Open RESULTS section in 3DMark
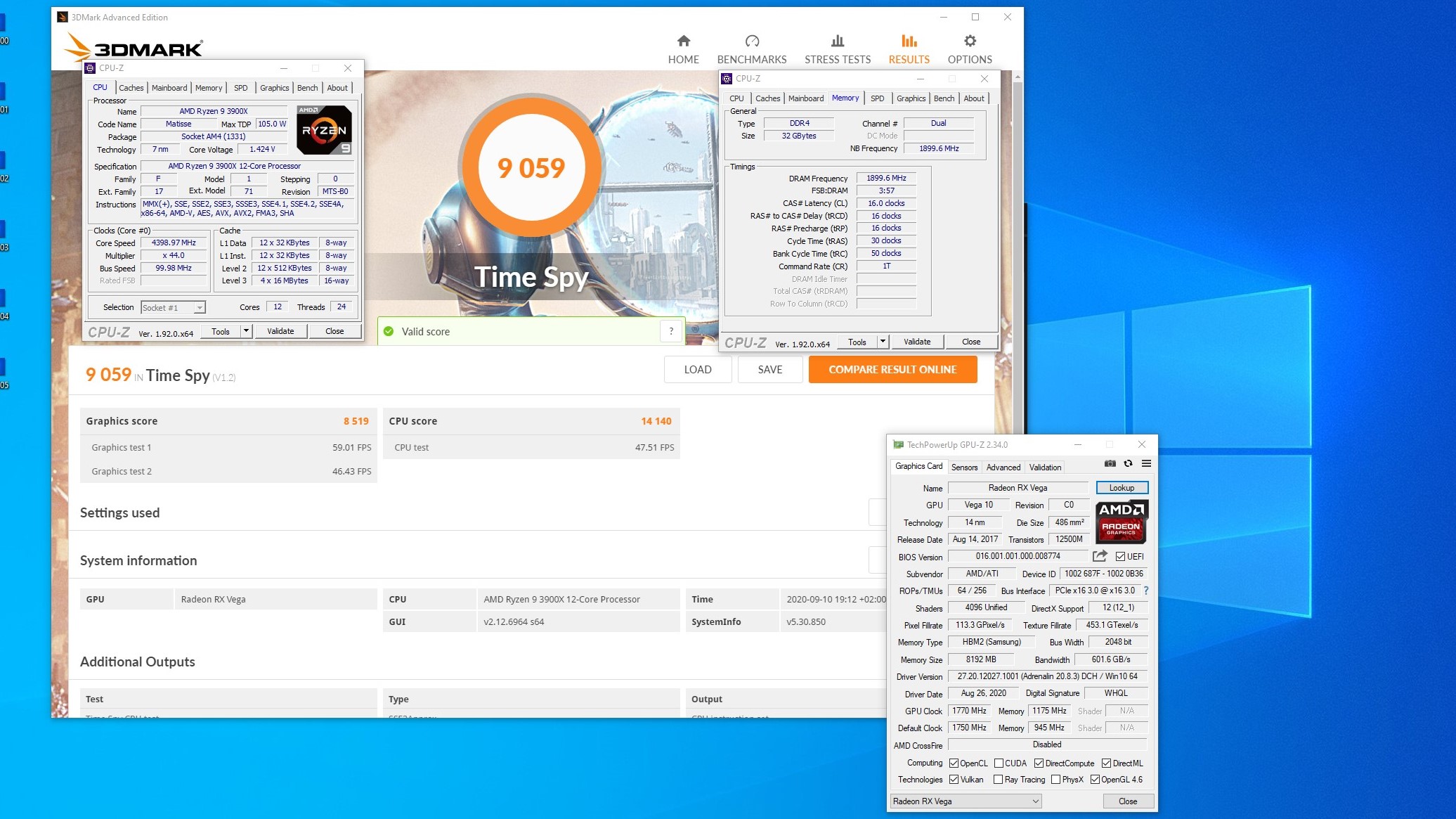 (909, 49)
